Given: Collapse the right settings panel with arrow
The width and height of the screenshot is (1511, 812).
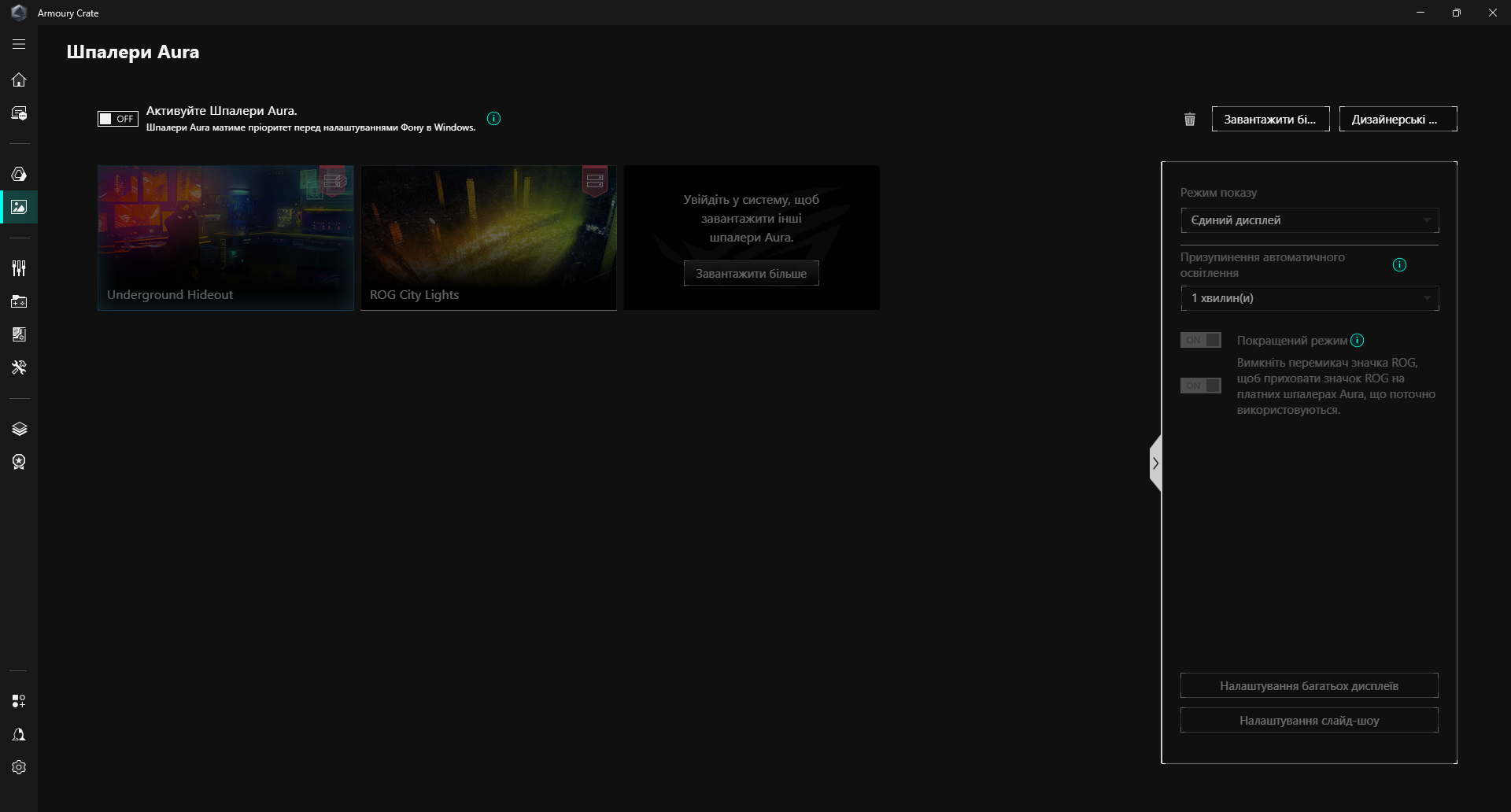Looking at the screenshot, I should (1155, 463).
